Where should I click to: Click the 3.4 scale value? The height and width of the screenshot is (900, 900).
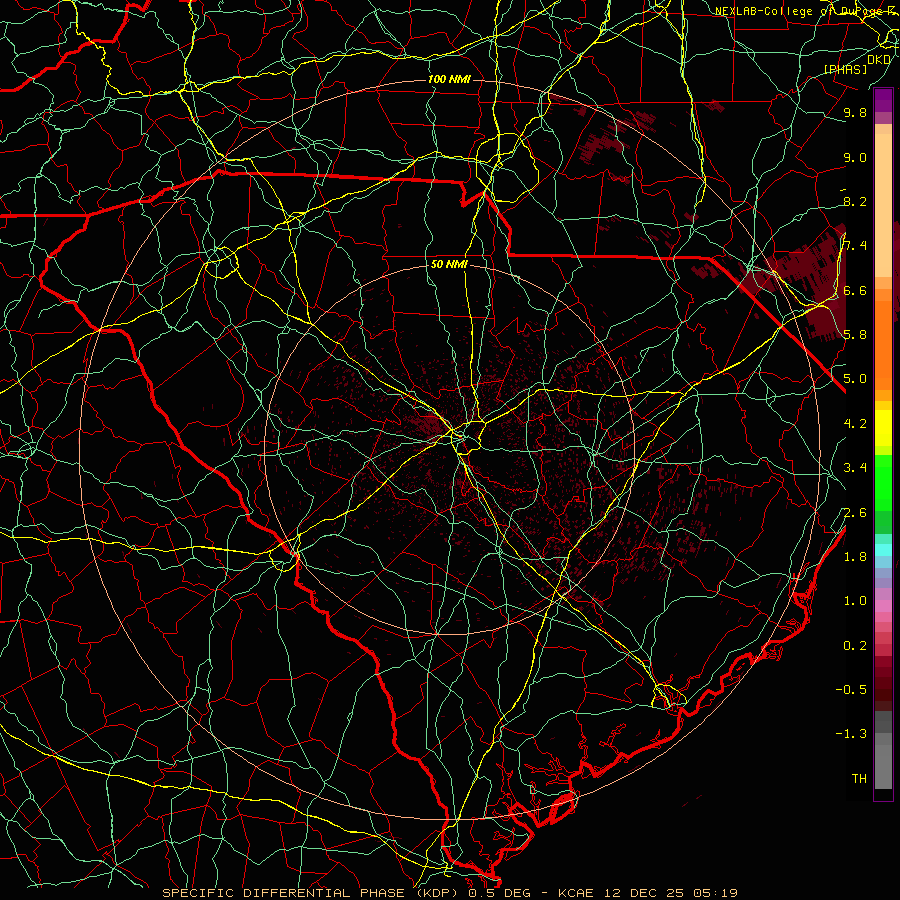click(x=855, y=468)
